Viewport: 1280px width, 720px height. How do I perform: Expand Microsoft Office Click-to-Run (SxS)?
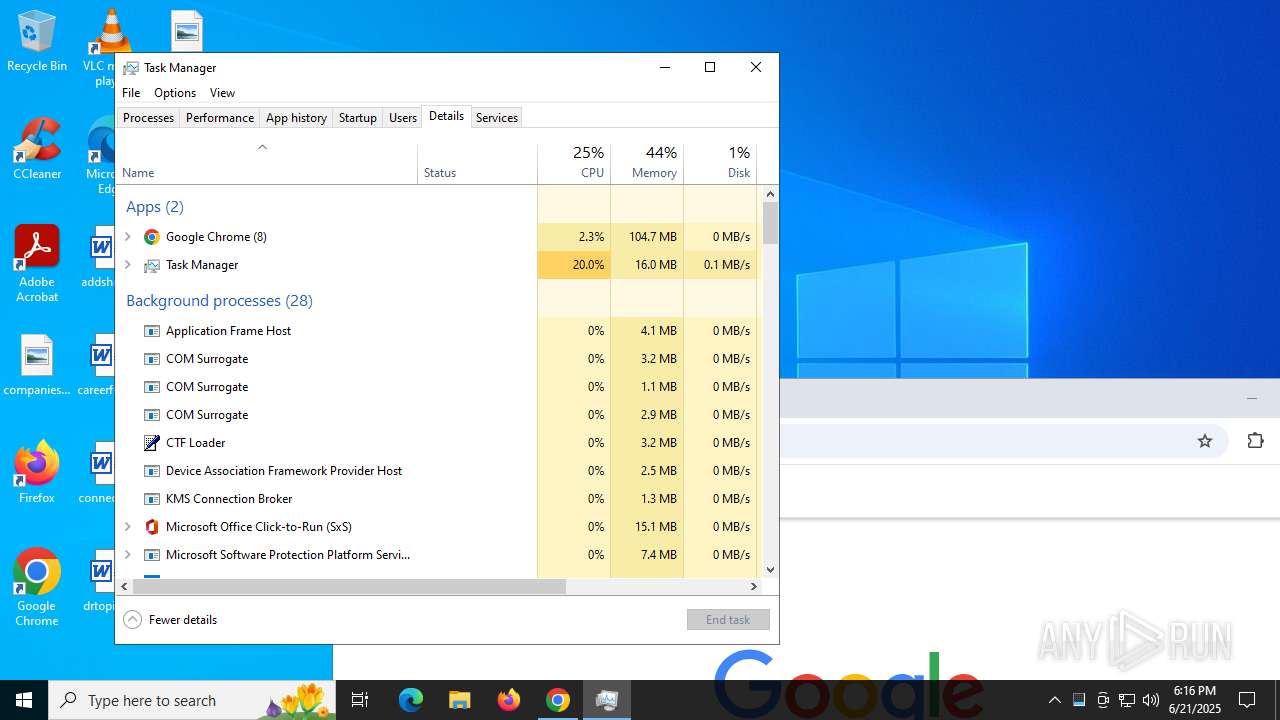(128, 527)
